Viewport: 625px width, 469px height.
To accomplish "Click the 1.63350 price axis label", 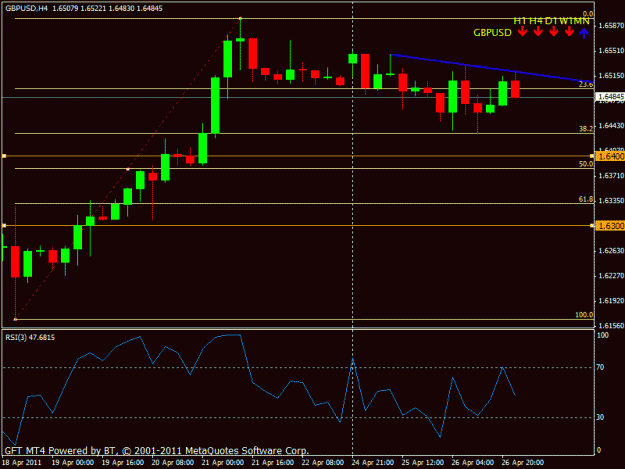I will [x=611, y=201].
